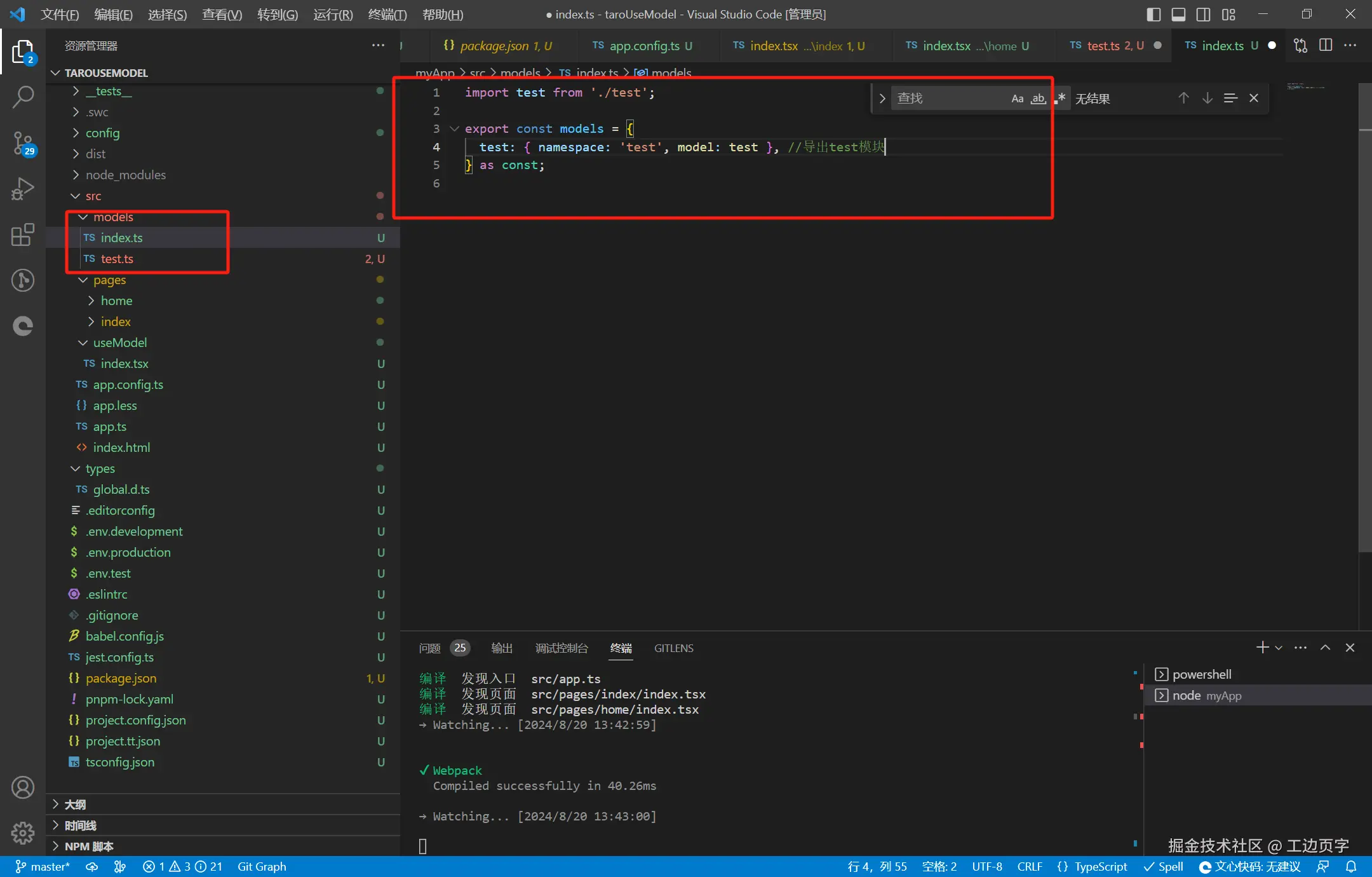
Task: Open the Extensions view
Action: (23, 235)
